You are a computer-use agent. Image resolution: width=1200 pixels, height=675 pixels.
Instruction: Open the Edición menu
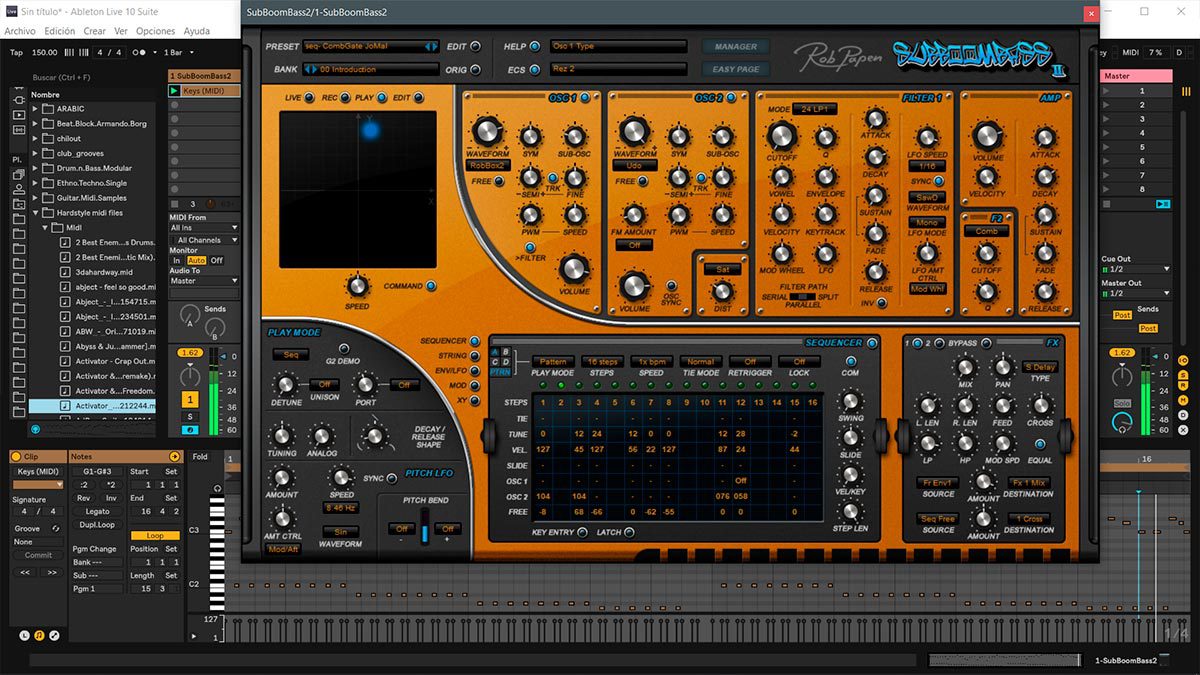coord(60,31)
